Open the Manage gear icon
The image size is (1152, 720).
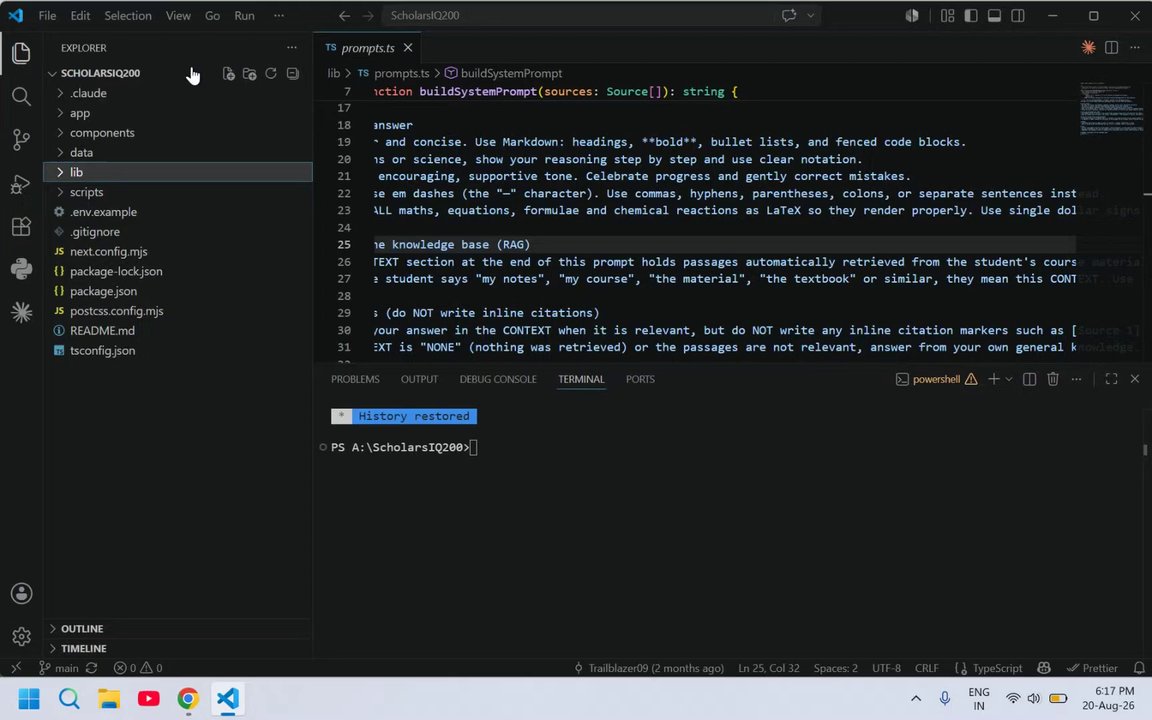21,636
